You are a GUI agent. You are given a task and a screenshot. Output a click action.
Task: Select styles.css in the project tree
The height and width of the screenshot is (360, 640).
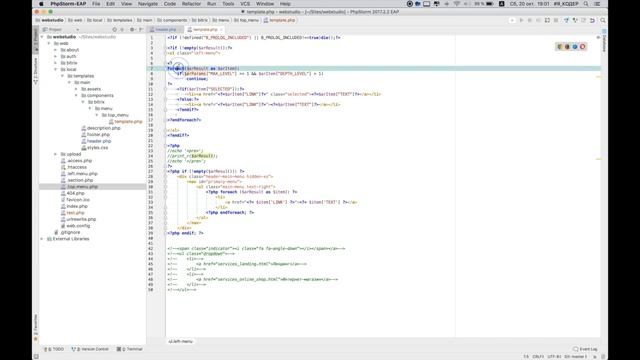(95, 148)
